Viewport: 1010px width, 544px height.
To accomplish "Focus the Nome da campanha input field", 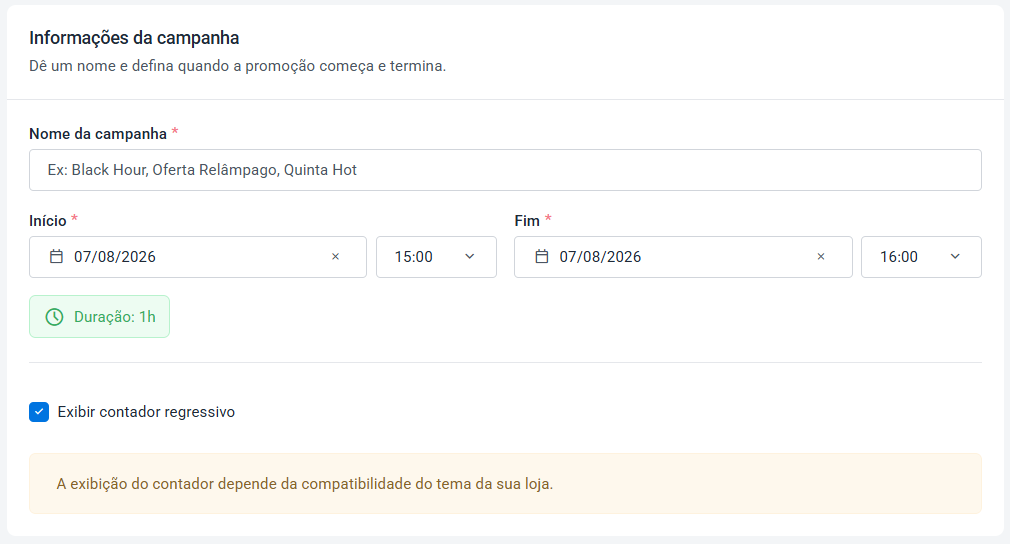I will point(505,170).
